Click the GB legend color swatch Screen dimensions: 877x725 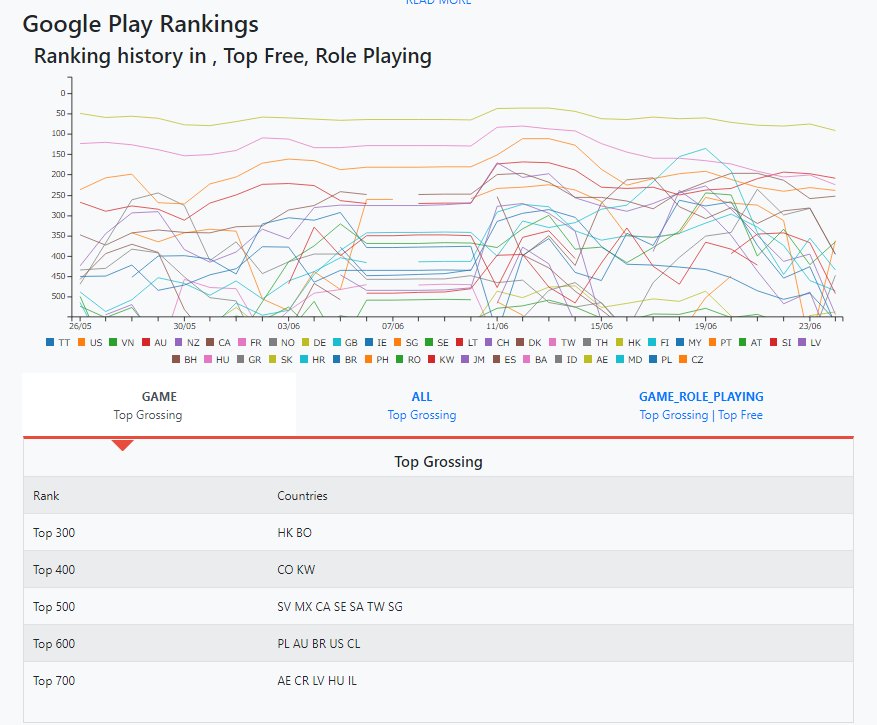tap(336, 342)
